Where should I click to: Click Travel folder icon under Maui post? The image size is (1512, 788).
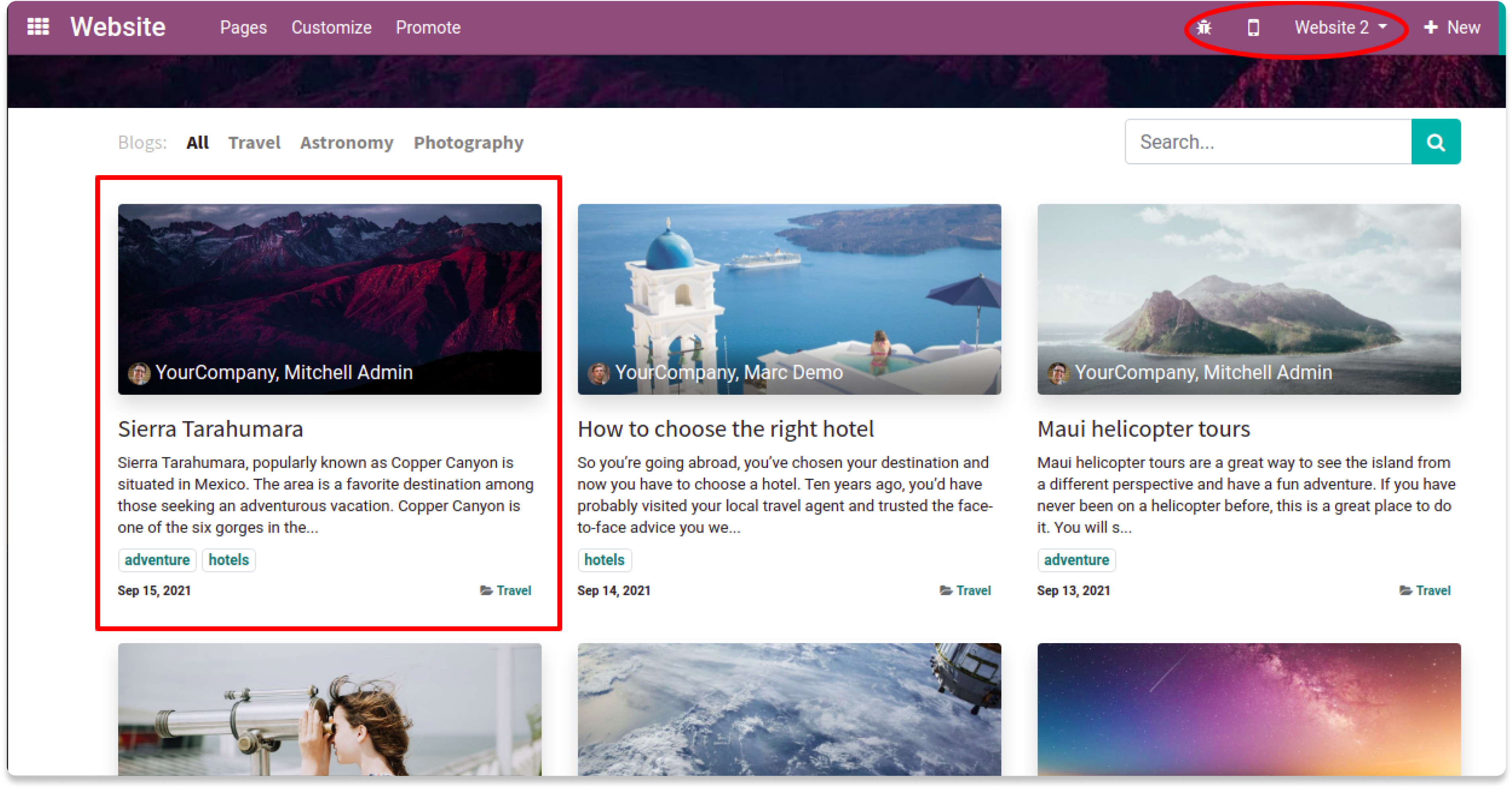[x=1405, y=590]
